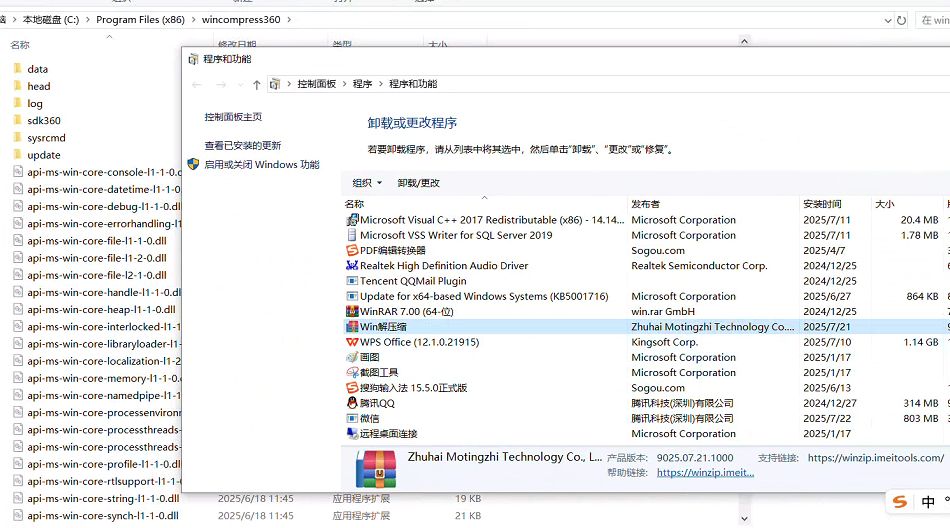Click Microsoft VSS Writer icon
Screen dimensions: 950x528
click(352, 235)
